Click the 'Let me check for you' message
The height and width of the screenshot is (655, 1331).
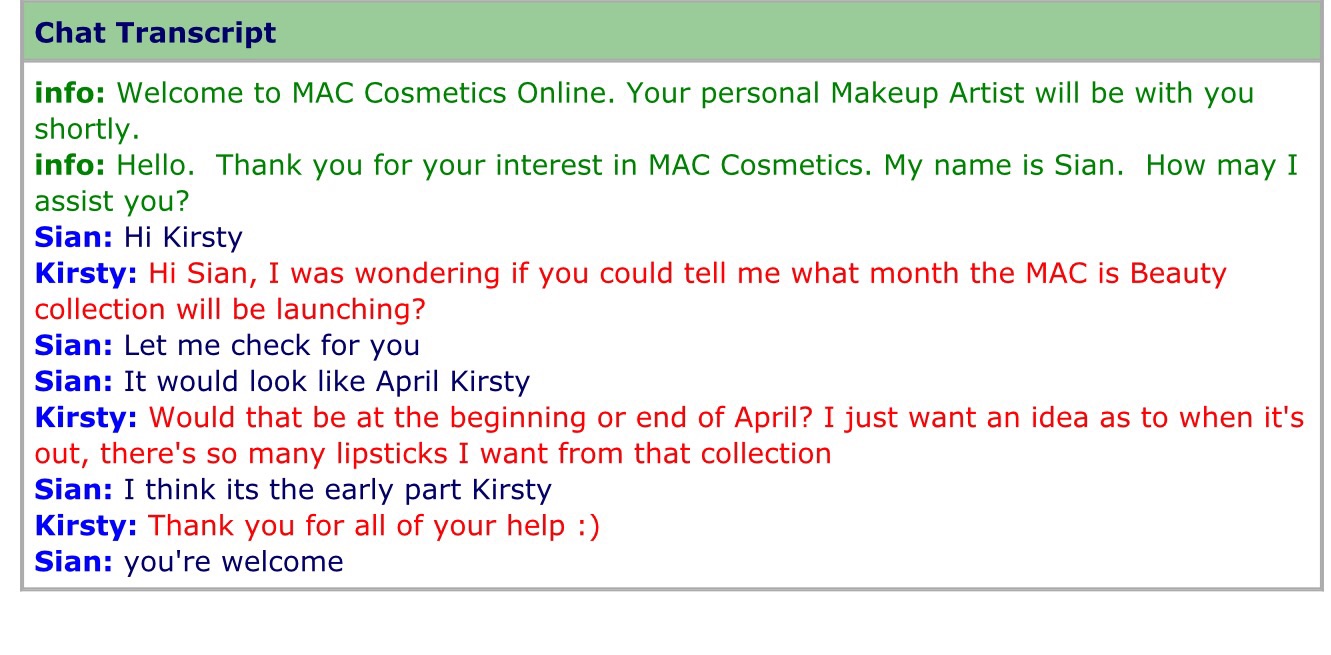pyautogui.click(x=271, y=346)
